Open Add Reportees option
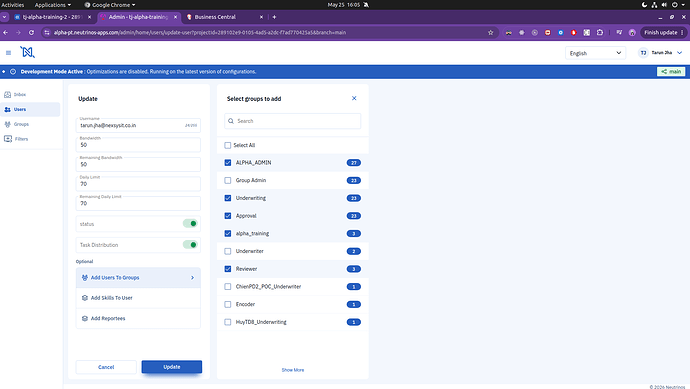 click(138, 318)
